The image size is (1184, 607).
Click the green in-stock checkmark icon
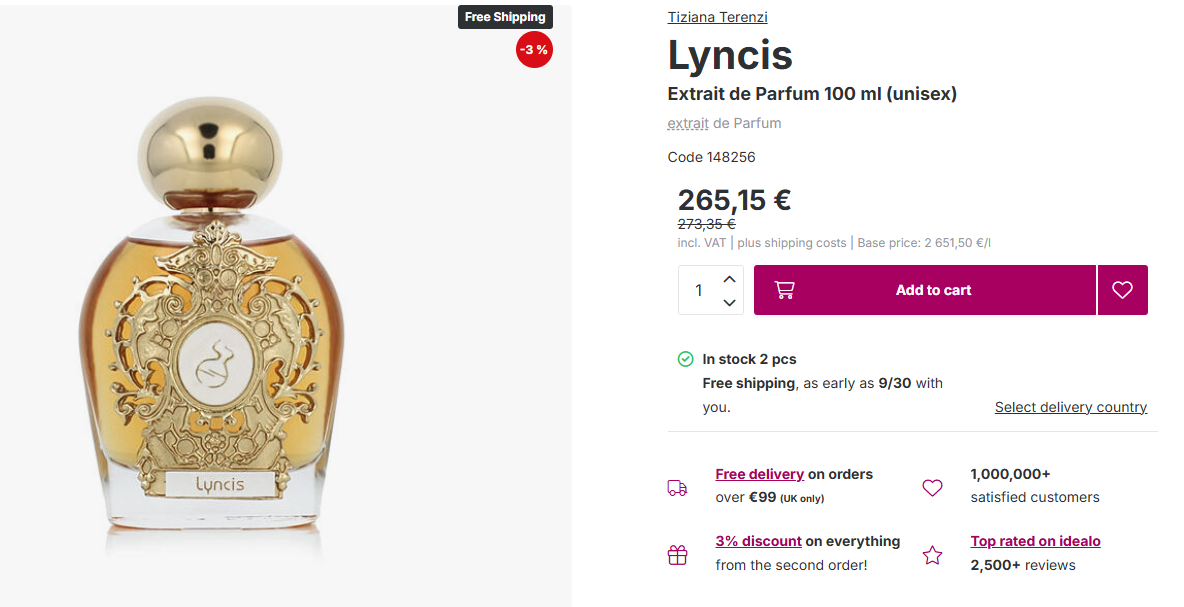pyautogui.click(x=685, y=359)
